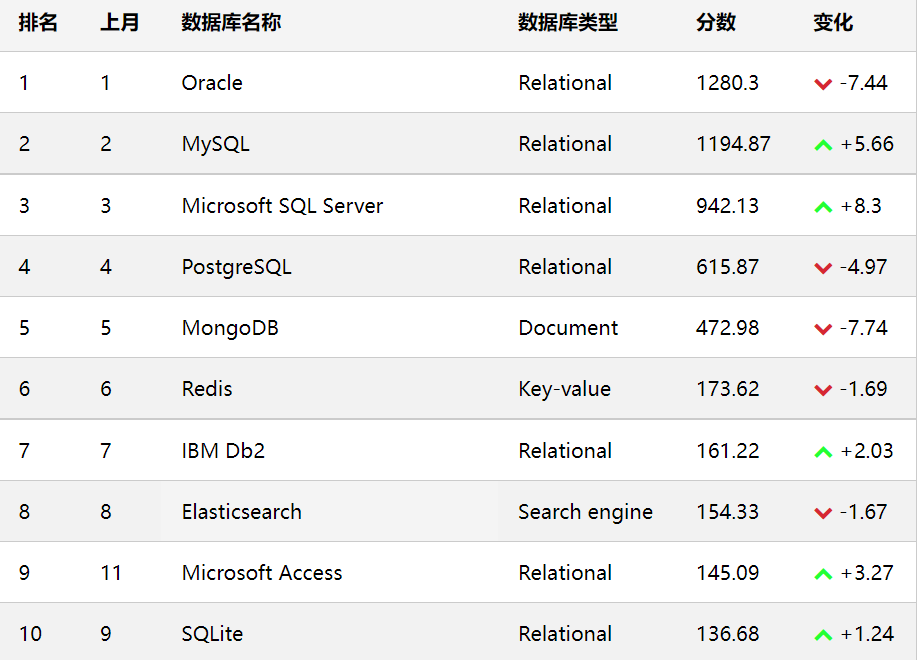Select the MySQL database name
This screenshot has width=917, height=660.
(216, 144)
